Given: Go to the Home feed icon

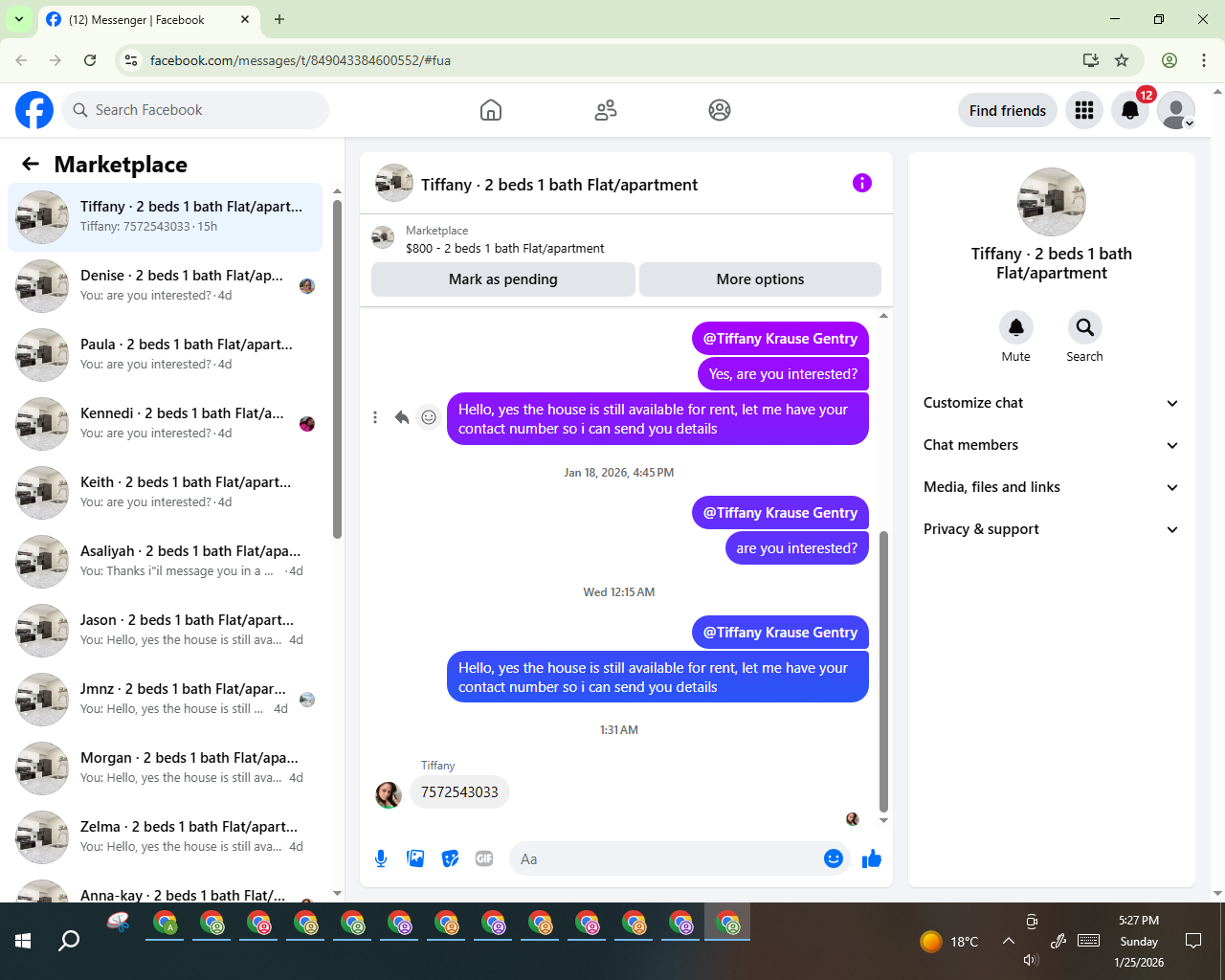Looking at the screenshot, I should (x=491, y=110).
